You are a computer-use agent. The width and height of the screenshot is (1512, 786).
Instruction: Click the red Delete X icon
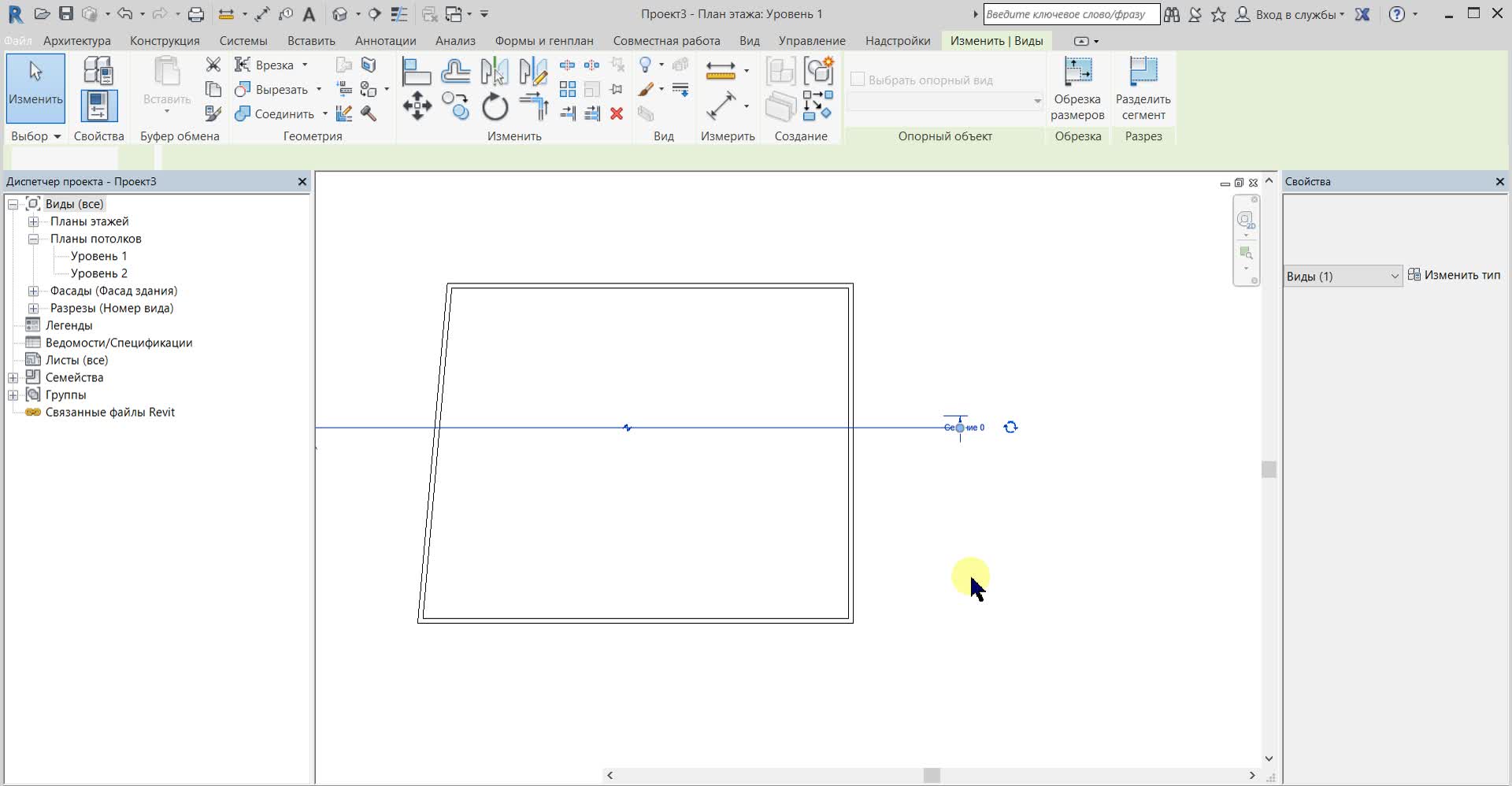tap(617, 113)
